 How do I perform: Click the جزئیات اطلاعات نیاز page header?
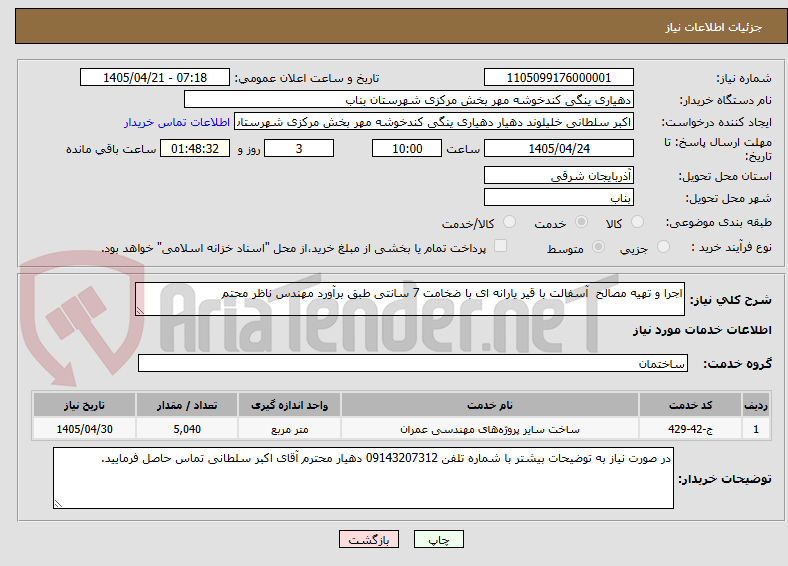click(714, 27)
